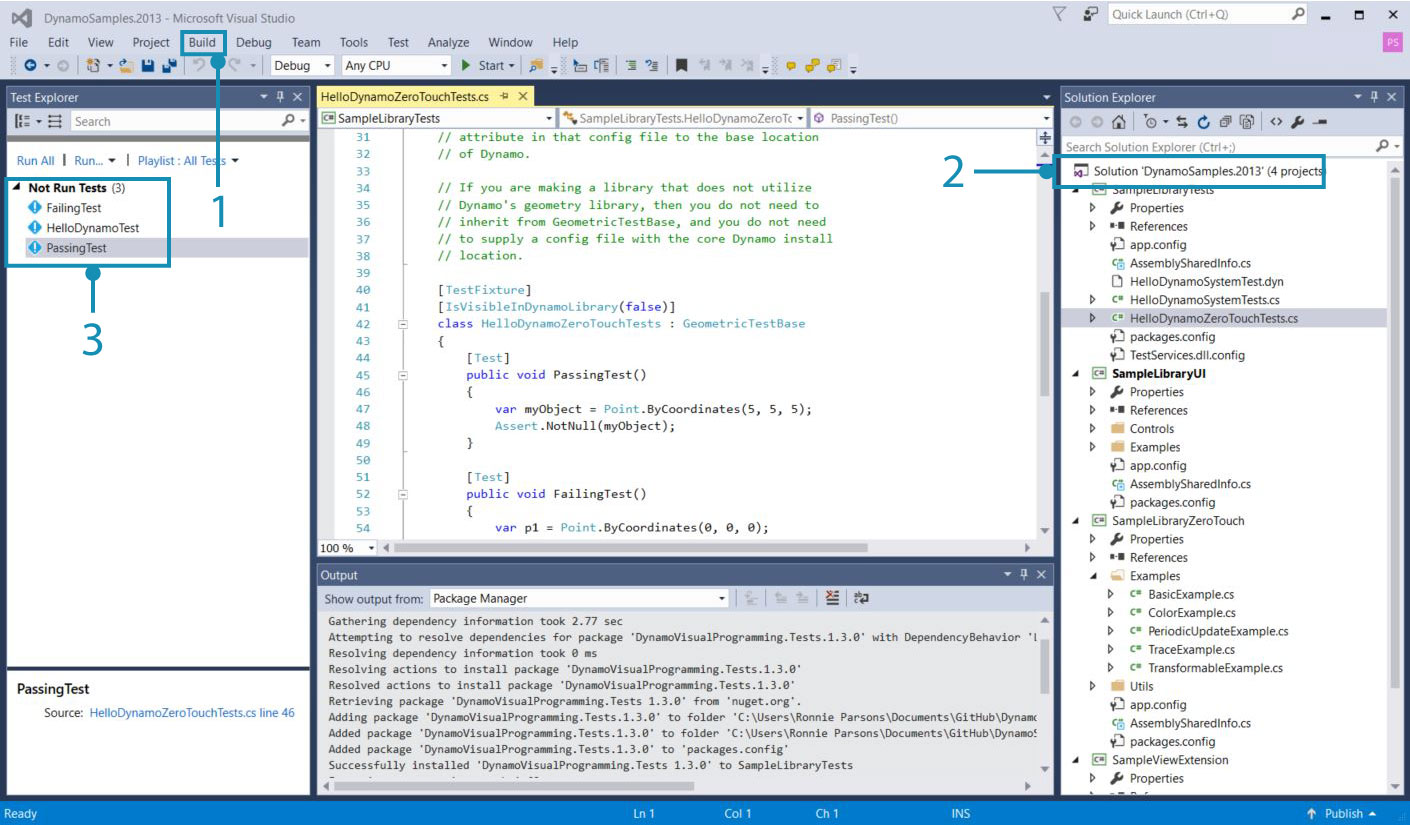Click Run All in Test Explorer

36,160
